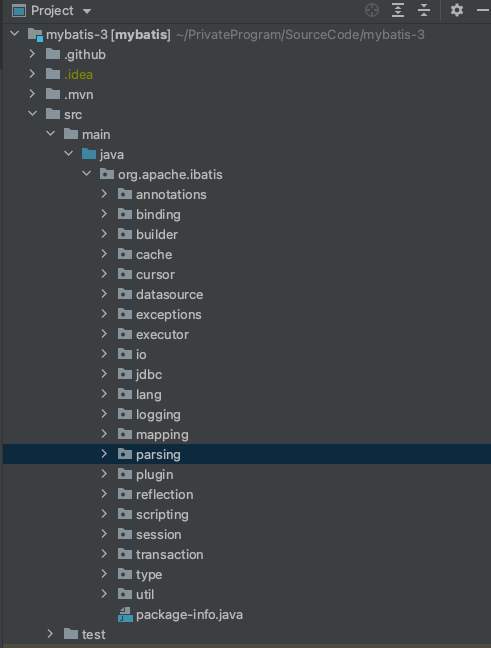This screenshot has height=648, width=491.
Task: Click the mybatis-3 module root icon
Action: click(35, 35)
